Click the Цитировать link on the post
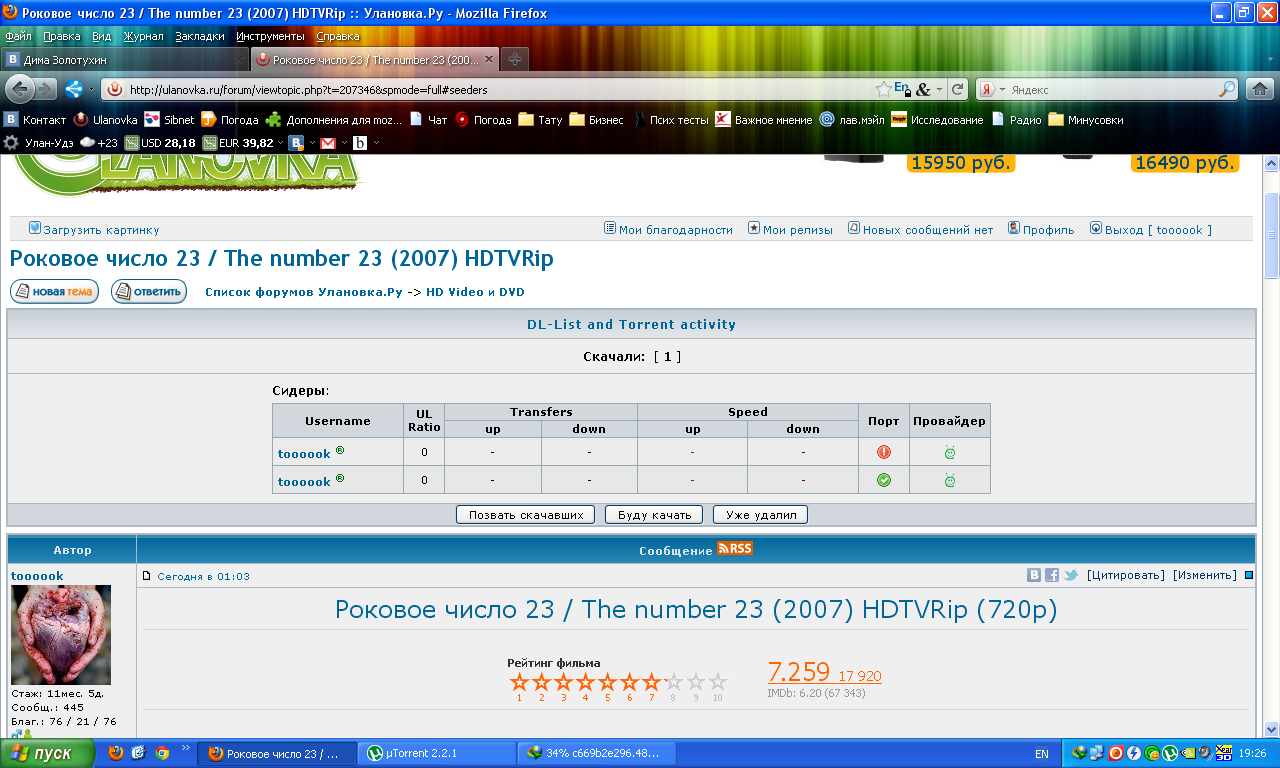The image size is (1280, 768). [x=1125, y=575]
